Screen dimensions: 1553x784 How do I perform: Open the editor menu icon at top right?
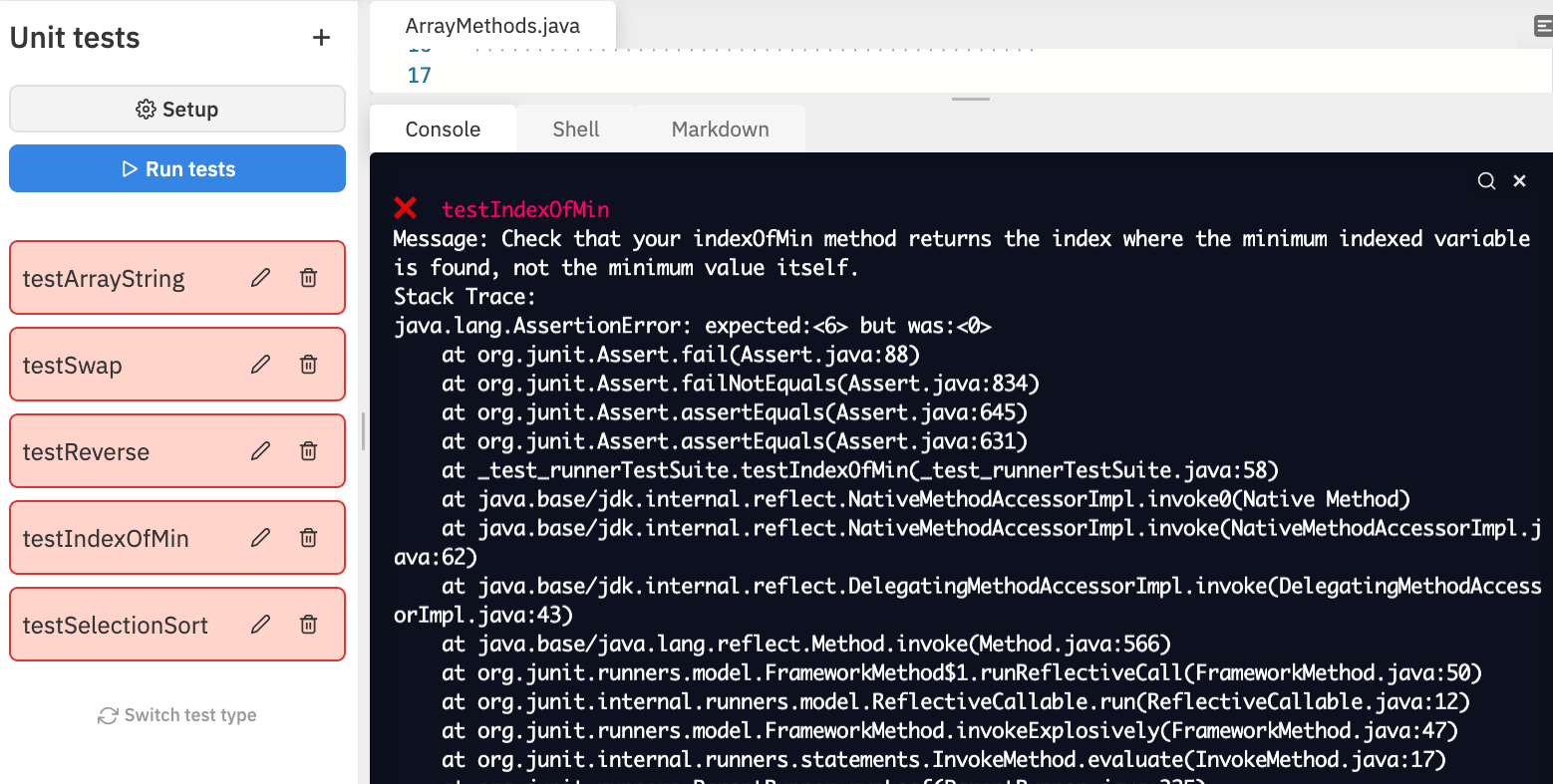[1543, 26]
